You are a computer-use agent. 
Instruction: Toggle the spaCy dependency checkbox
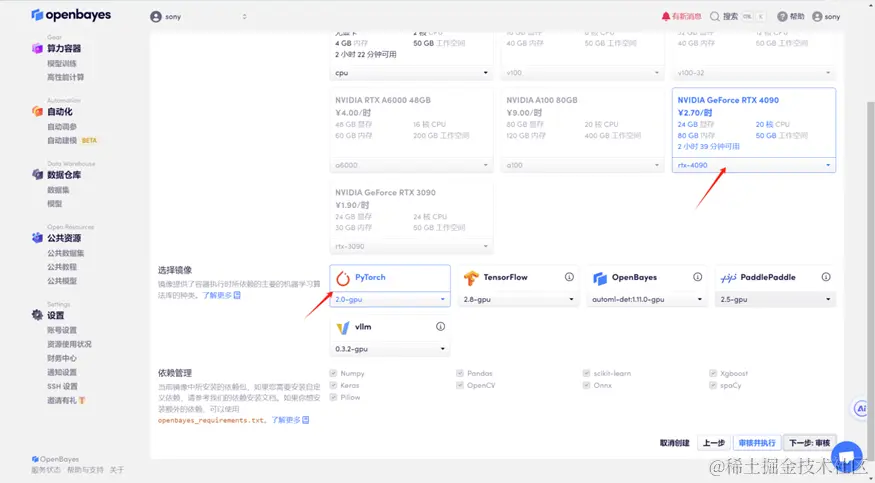(x=713, y=385)
